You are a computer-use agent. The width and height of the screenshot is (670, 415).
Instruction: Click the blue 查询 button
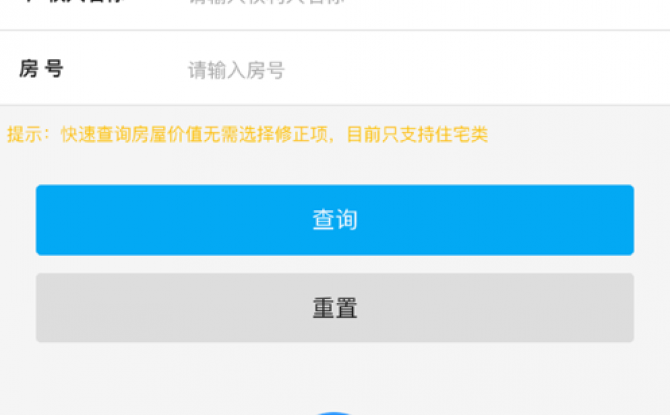click(335, 220)
